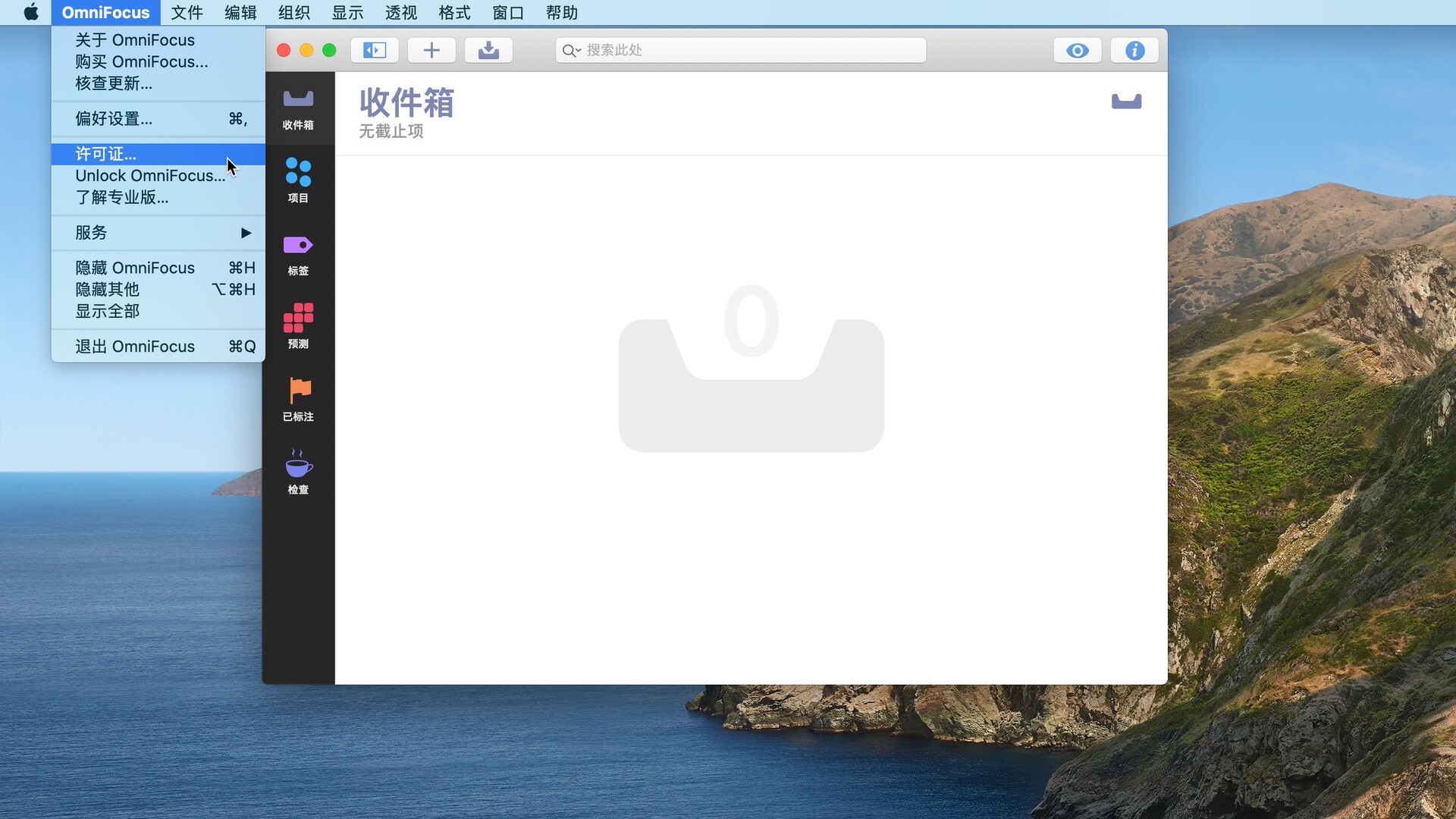Open the Inbox (收件箱) sidebar tab

point(298,109)
